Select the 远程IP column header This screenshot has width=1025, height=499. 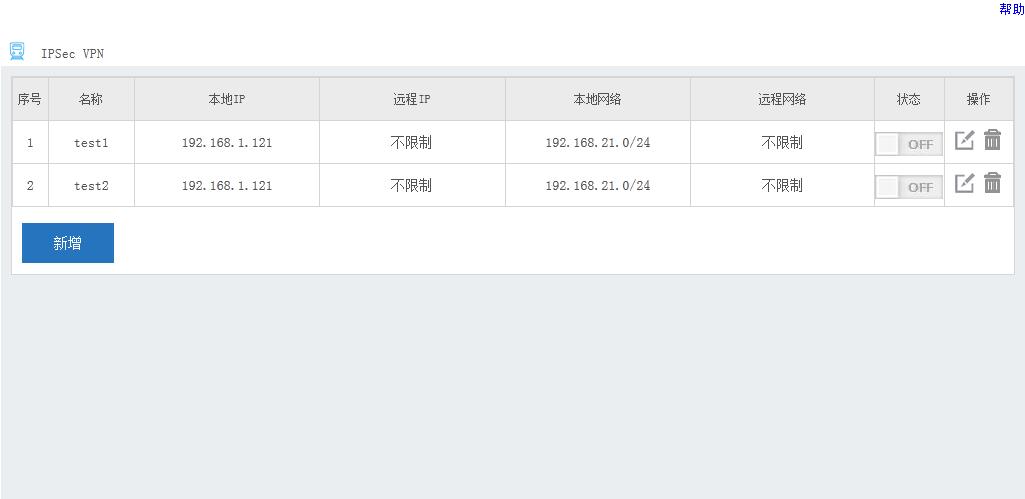coord(412,99)
